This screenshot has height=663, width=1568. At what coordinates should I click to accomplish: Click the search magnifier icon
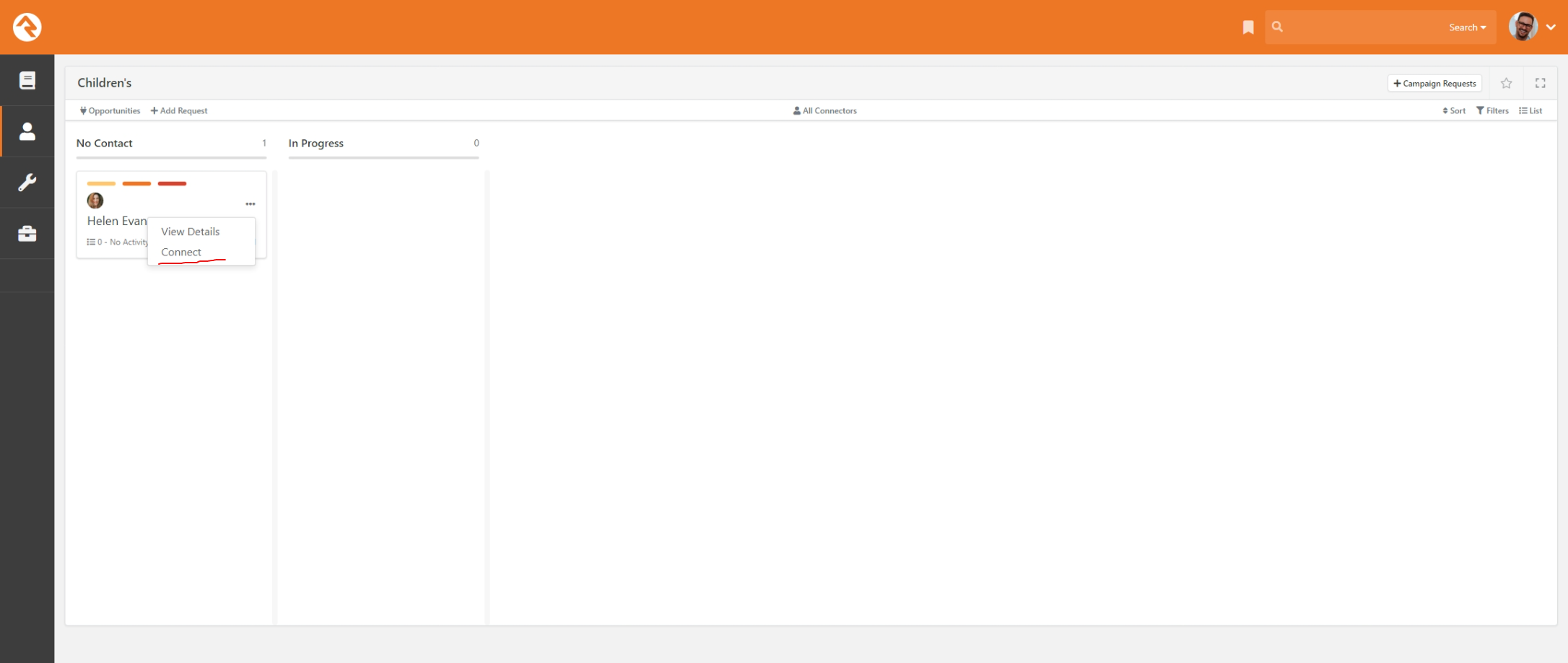[1277, 27]
